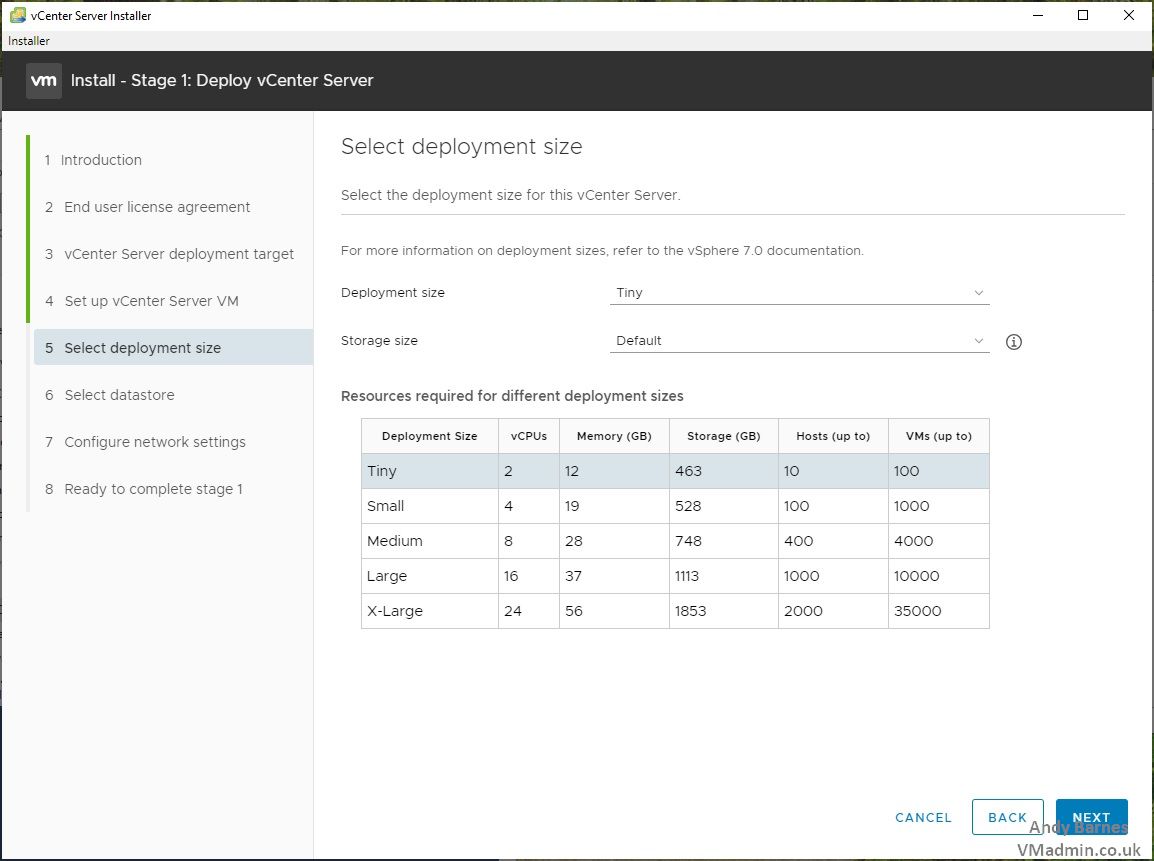Screen dimensions: 1154x861
Task: Click the Select deployment size page heading
Action: coord(461,146)
